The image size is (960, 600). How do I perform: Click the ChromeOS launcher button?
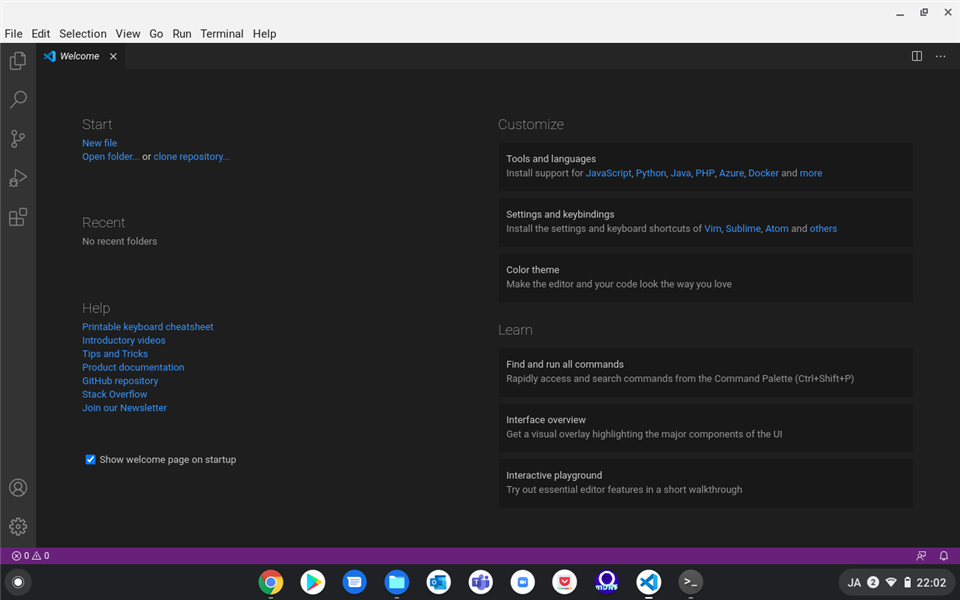coord(18,582)
